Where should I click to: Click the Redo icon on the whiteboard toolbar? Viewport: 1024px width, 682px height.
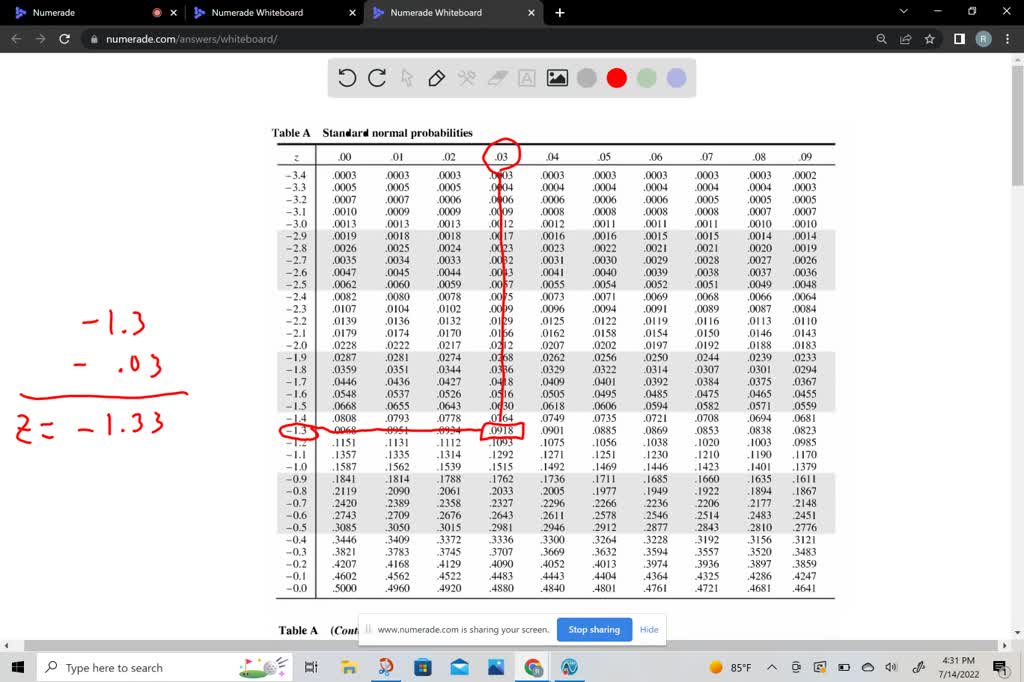[x=375, y=78]
